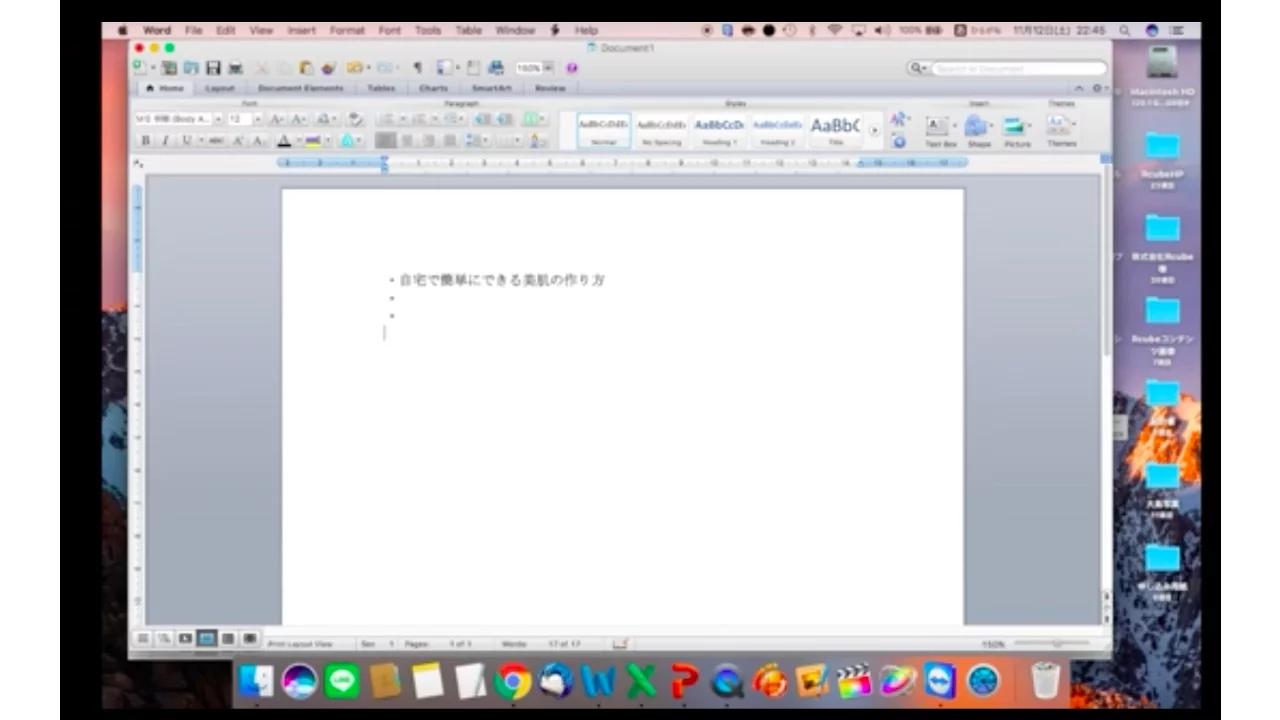Click the Open folder icon in toolbar
The image size is (1280, 720).
(191, 68)
